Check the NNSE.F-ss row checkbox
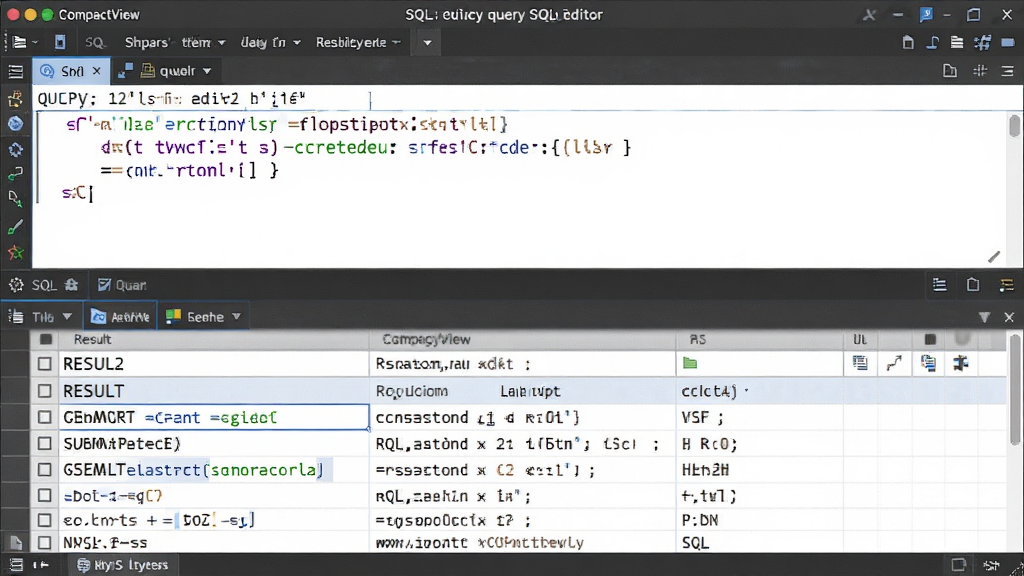Viewport: 1024px width, 576px height. click(x=44, y=543)
